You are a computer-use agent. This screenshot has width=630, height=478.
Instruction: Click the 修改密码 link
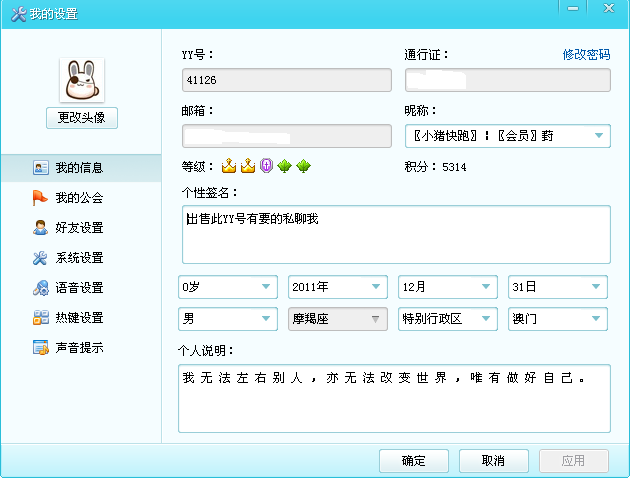(x=586, y=54)
